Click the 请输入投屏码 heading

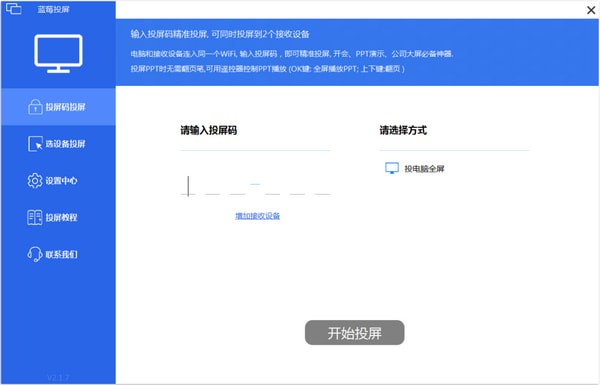209,130
